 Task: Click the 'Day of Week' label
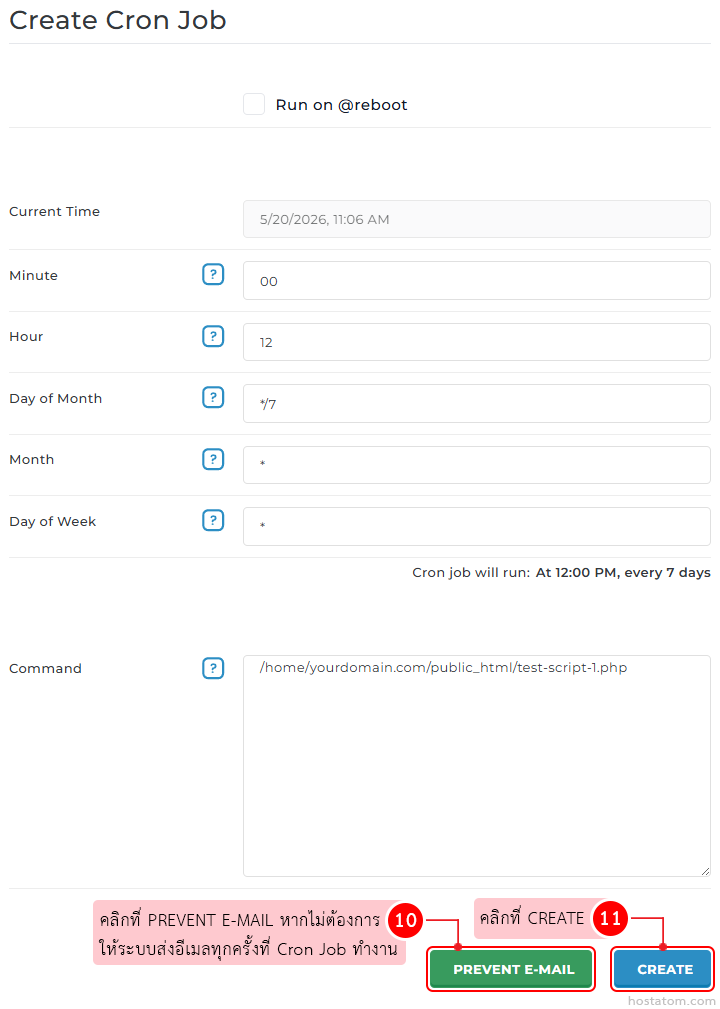(53, 521)
